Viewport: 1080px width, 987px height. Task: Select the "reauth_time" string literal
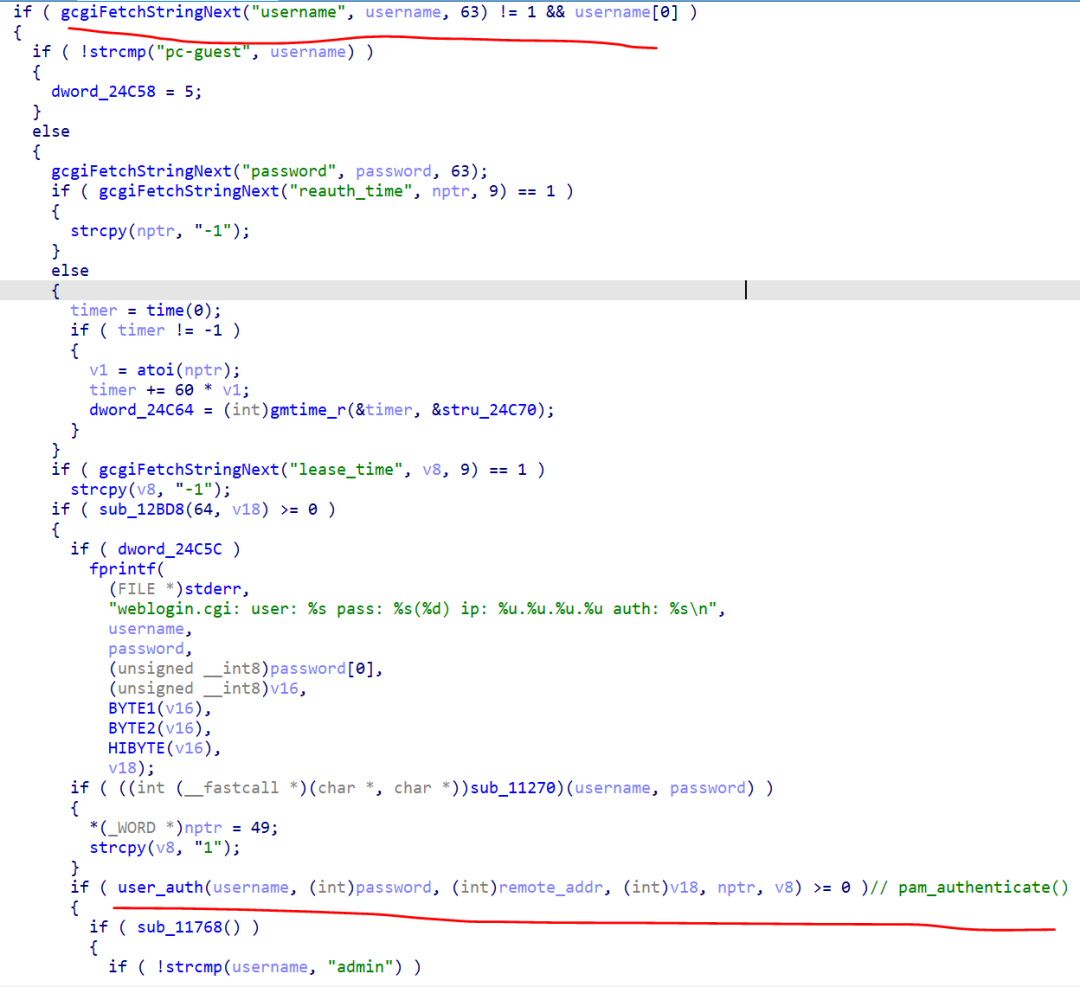pyautogui.click(x=350, y=191)
